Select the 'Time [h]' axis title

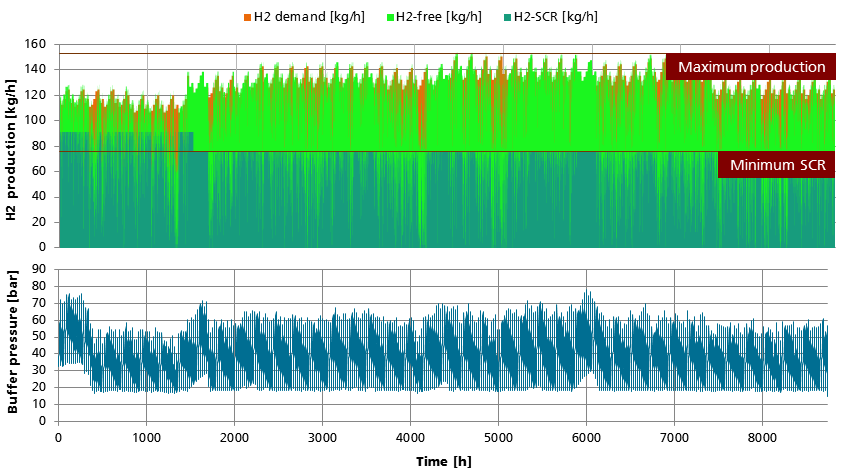(443, 461)
